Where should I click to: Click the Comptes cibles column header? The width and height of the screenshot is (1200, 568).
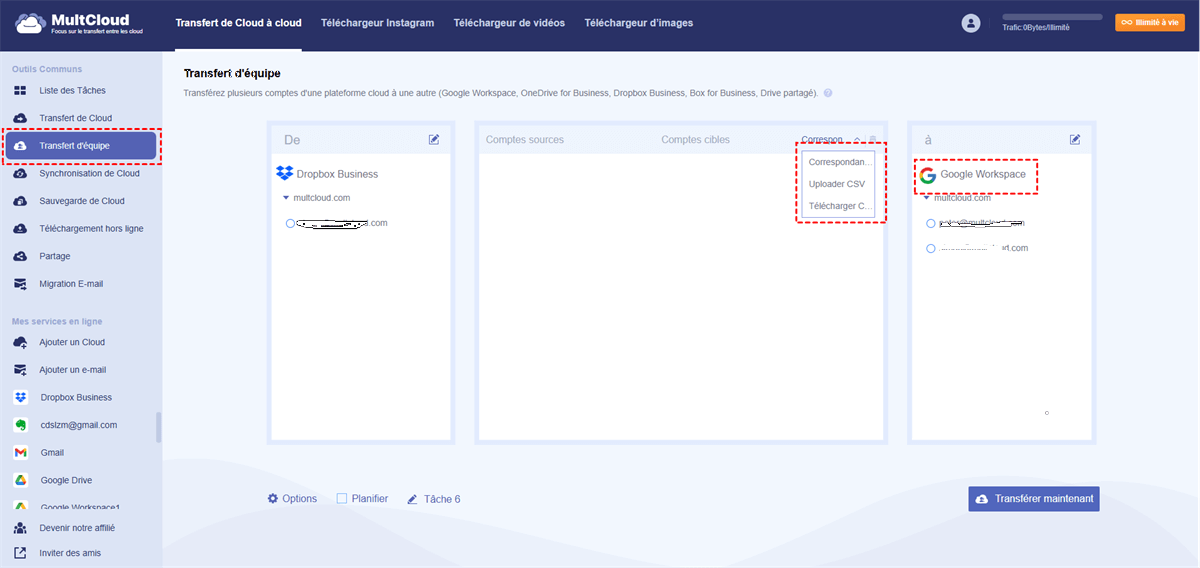[x=696, y=140]
